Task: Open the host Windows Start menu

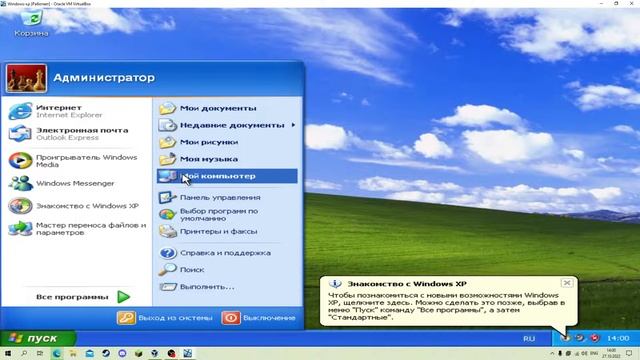Action: tap(8, 353)
